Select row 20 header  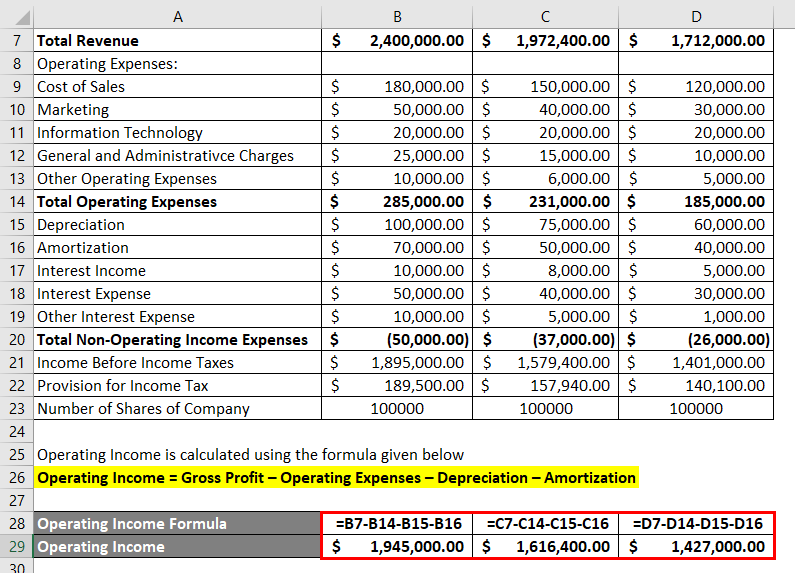[x=17, y=340]
